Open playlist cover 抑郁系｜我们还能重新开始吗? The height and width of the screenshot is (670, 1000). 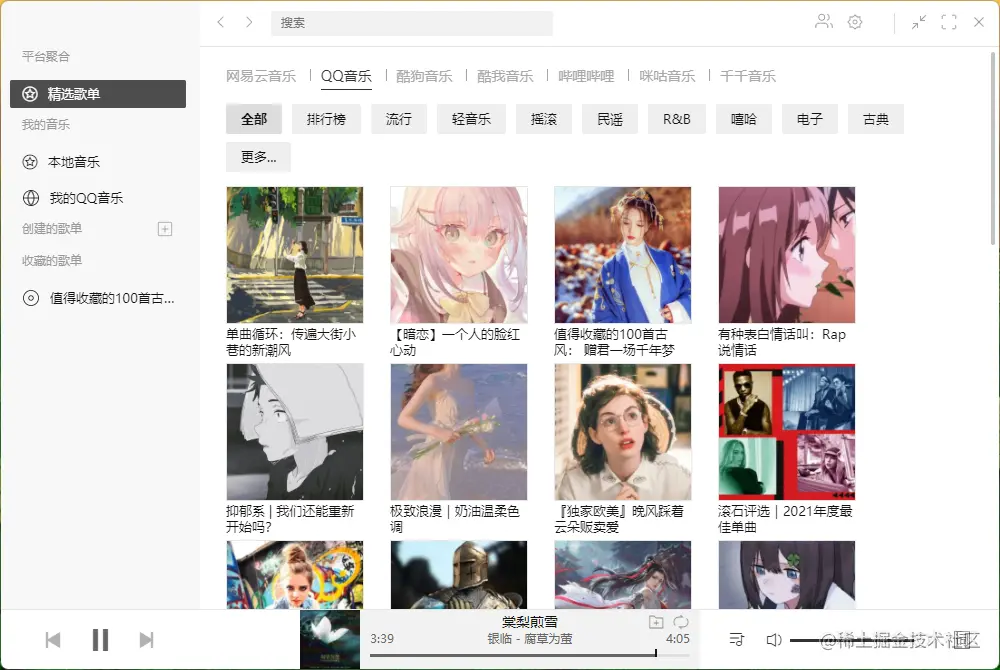(295, 432)
